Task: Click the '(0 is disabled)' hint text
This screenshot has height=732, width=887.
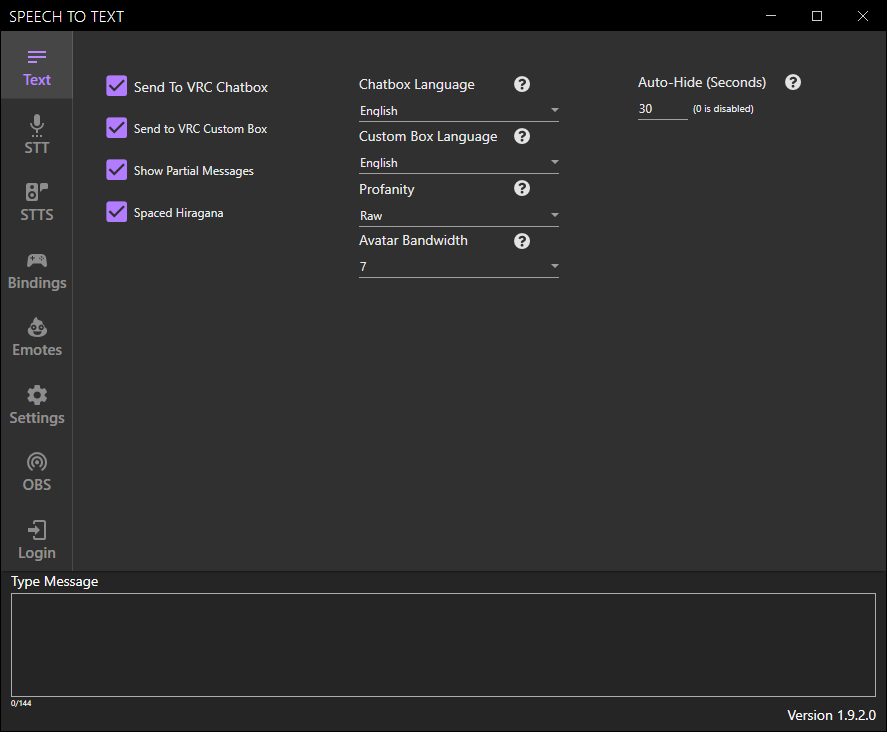Action: pyautogui.click(x=723, y=109)
